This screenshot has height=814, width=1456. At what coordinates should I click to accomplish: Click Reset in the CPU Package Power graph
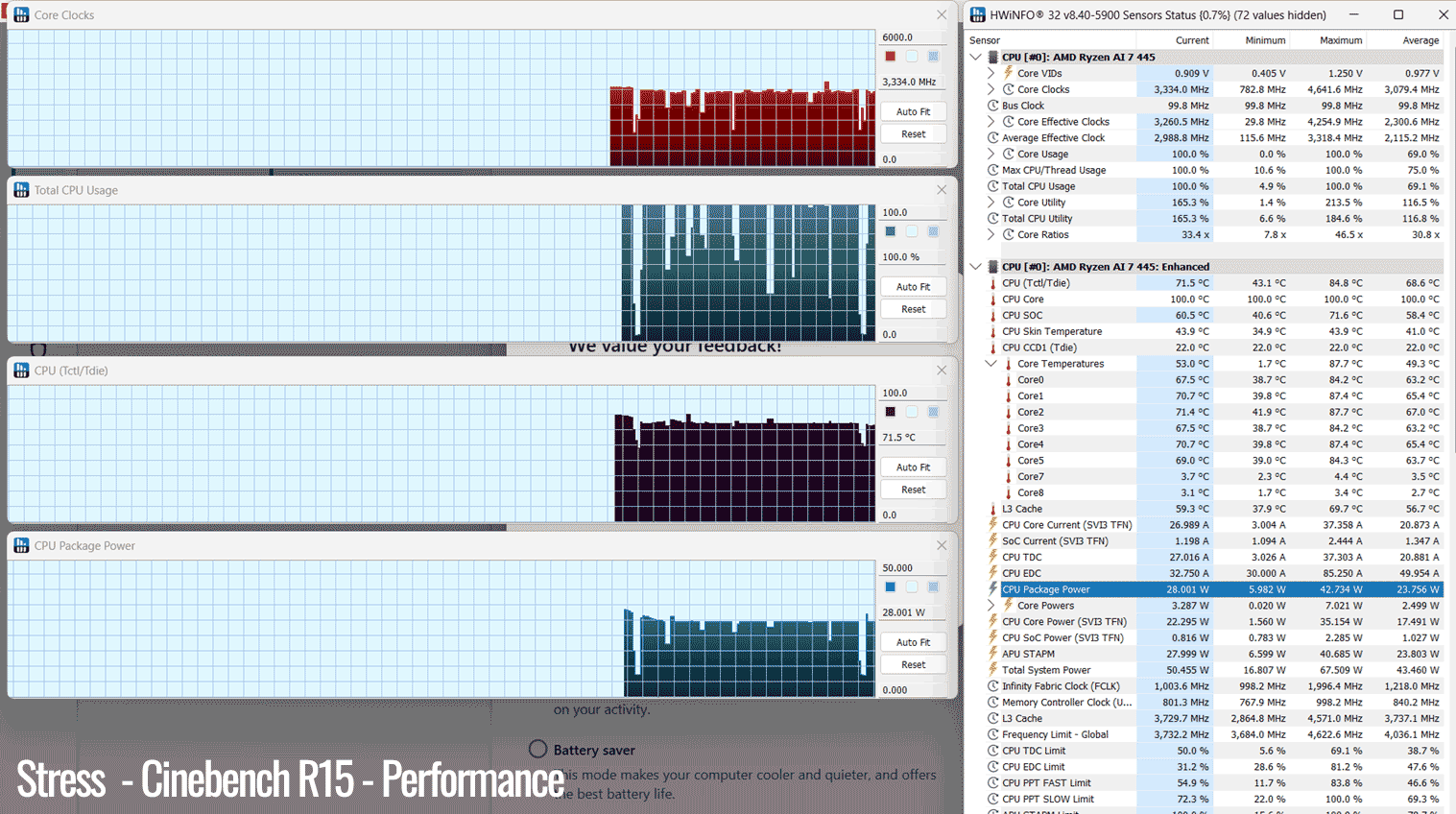913,664
